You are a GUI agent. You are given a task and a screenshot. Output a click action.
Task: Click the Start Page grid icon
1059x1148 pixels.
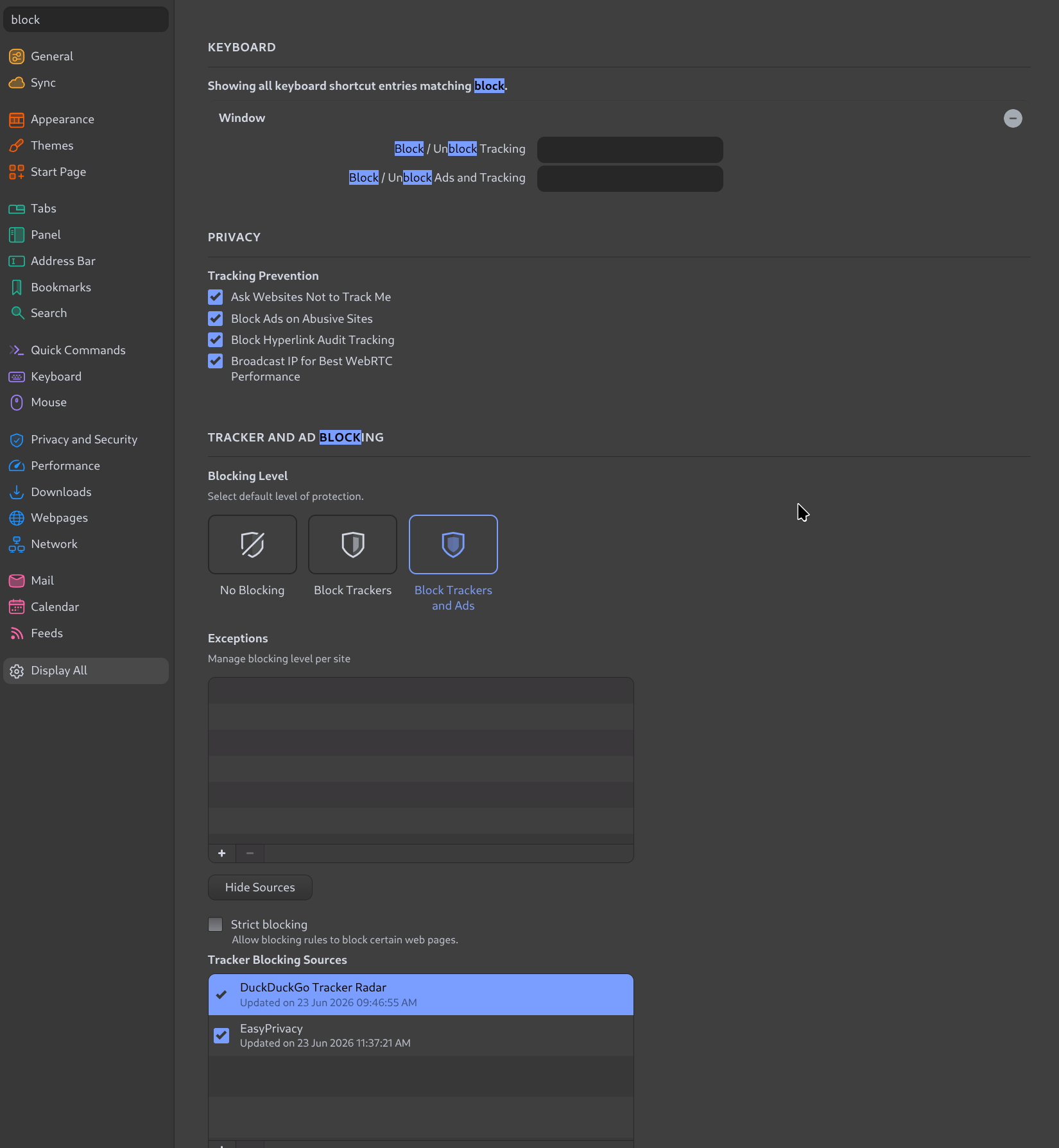click(x=17, y=172)
